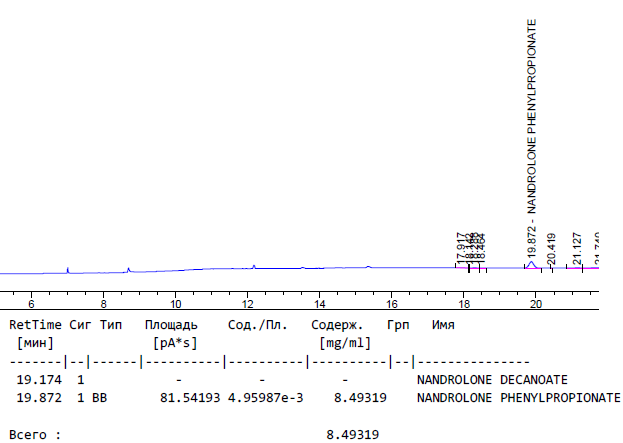Click the small peak near 7 minutes
The image size is (623, 443).
click(x=67, y=269)
